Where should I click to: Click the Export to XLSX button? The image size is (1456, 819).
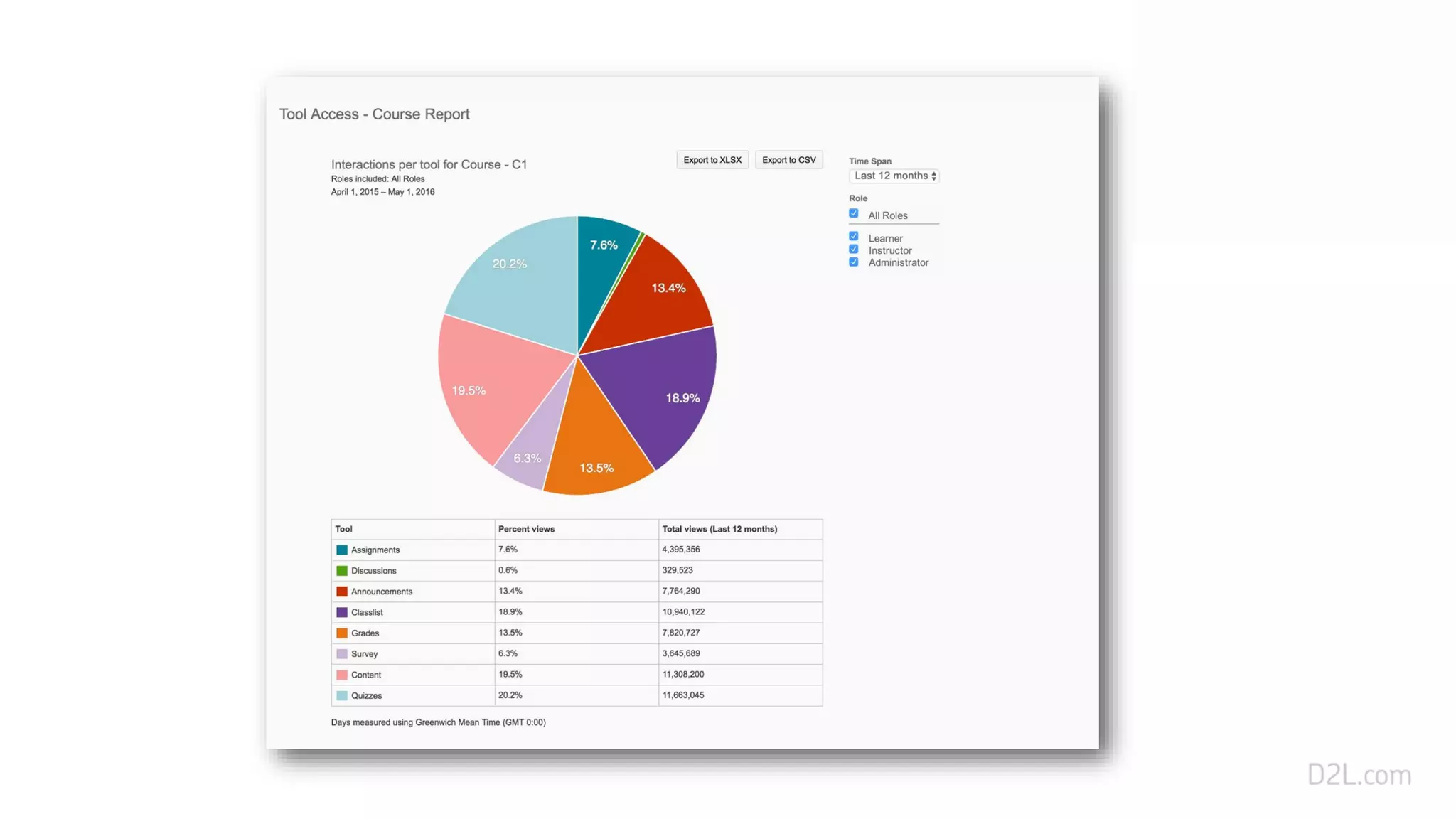coord(712,160)
